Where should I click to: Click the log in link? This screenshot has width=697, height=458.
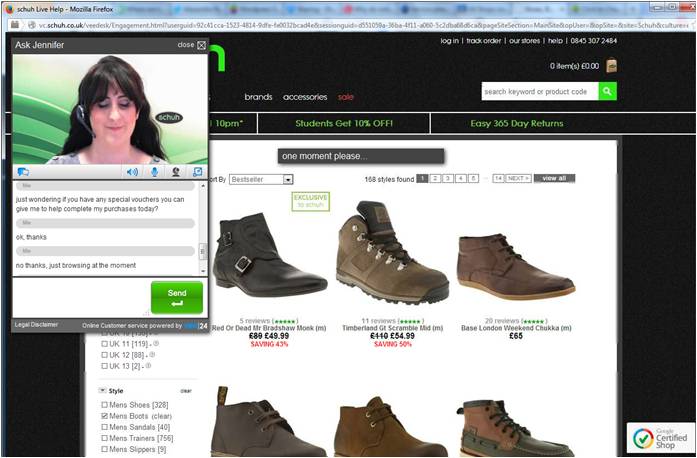point(449,40)
